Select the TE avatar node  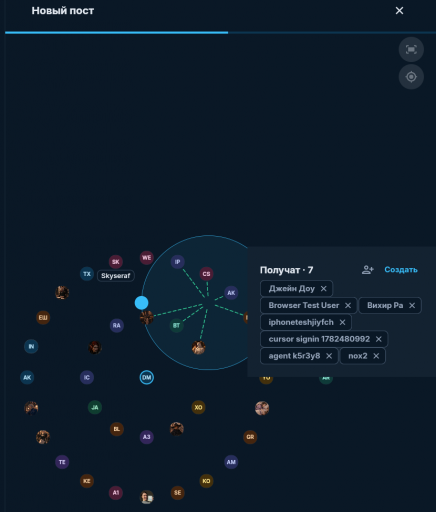point(62,462)
